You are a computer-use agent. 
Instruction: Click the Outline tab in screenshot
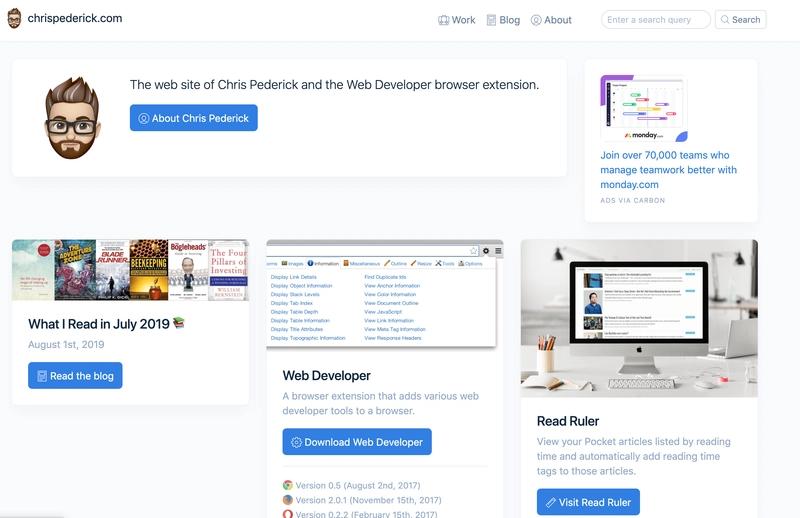click(x=395, y=263)
